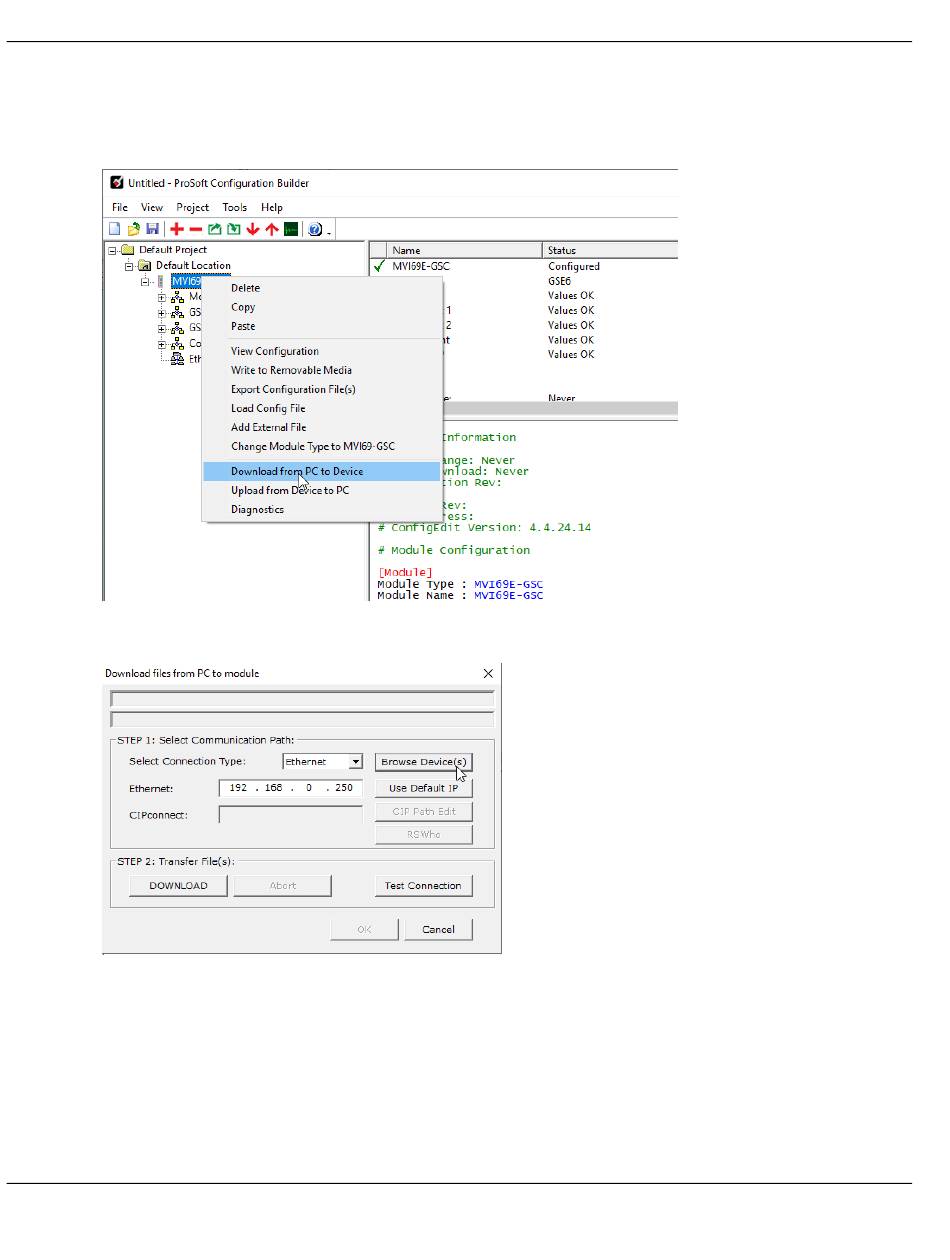Open the View menu
The height and width of the screenshot is (1260, 950).
pos(152,207)
